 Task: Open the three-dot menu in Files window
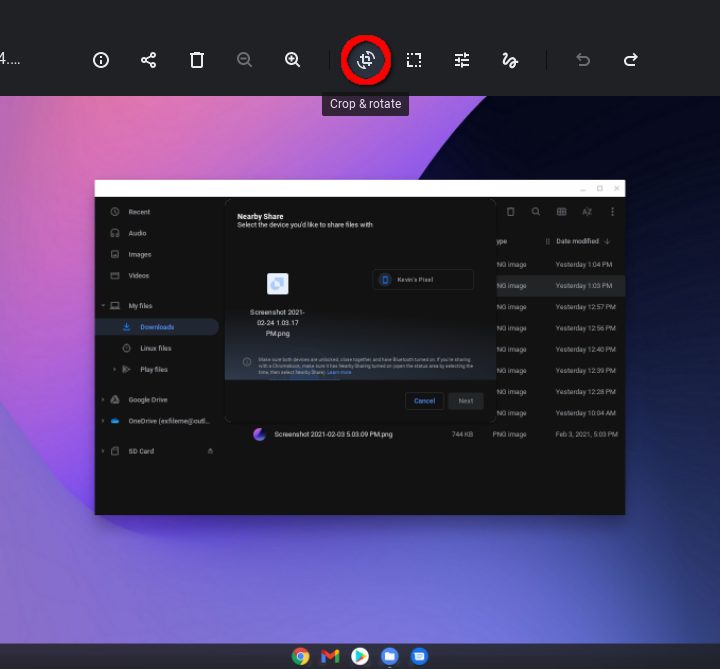612,212
